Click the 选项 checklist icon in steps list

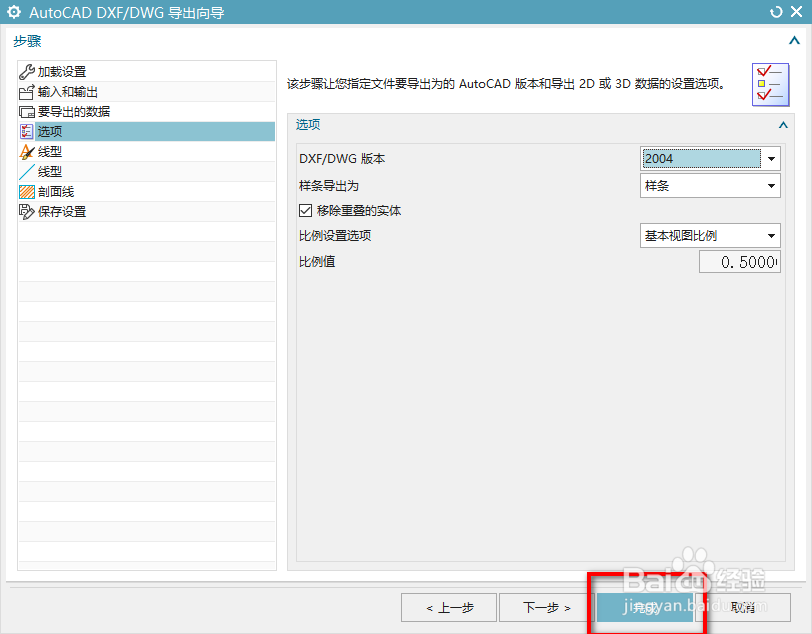(26, 132)
